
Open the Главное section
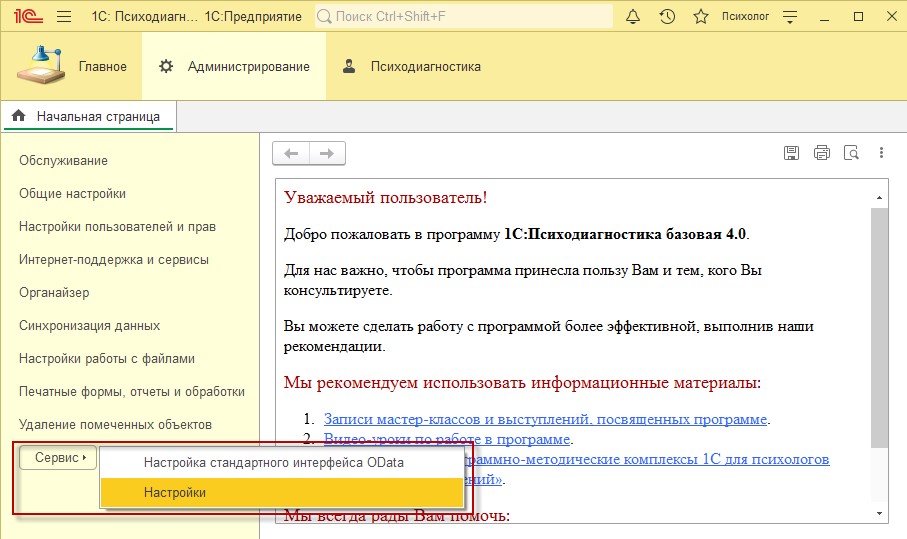(x=102, y=67)
